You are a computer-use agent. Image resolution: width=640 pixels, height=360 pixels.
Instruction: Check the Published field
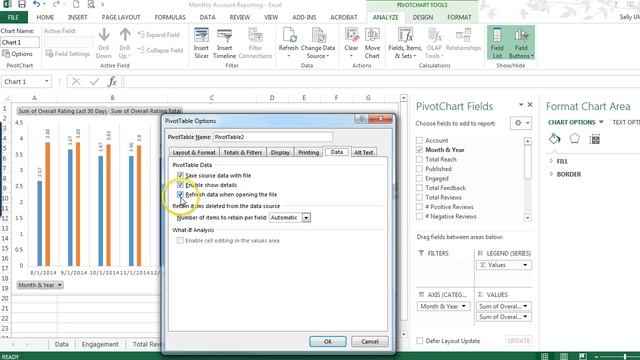tap(419, 169)
